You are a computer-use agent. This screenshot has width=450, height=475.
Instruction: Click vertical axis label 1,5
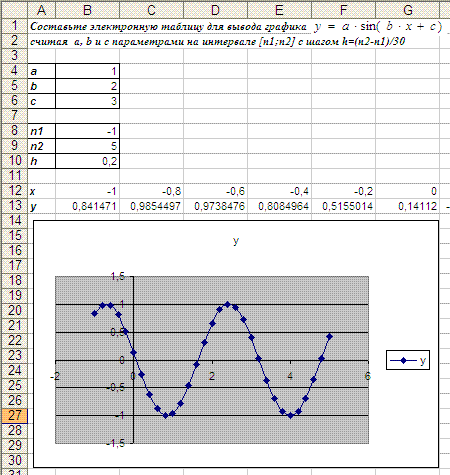tap(117, 276)
